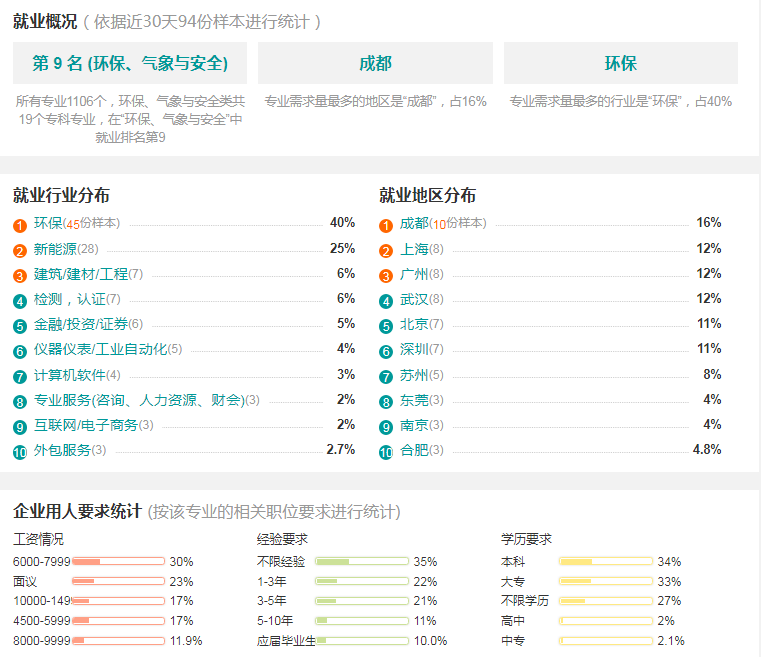Open the 上海 region link
This screenshot has width=761, height=657.
[x=414, y=249]
